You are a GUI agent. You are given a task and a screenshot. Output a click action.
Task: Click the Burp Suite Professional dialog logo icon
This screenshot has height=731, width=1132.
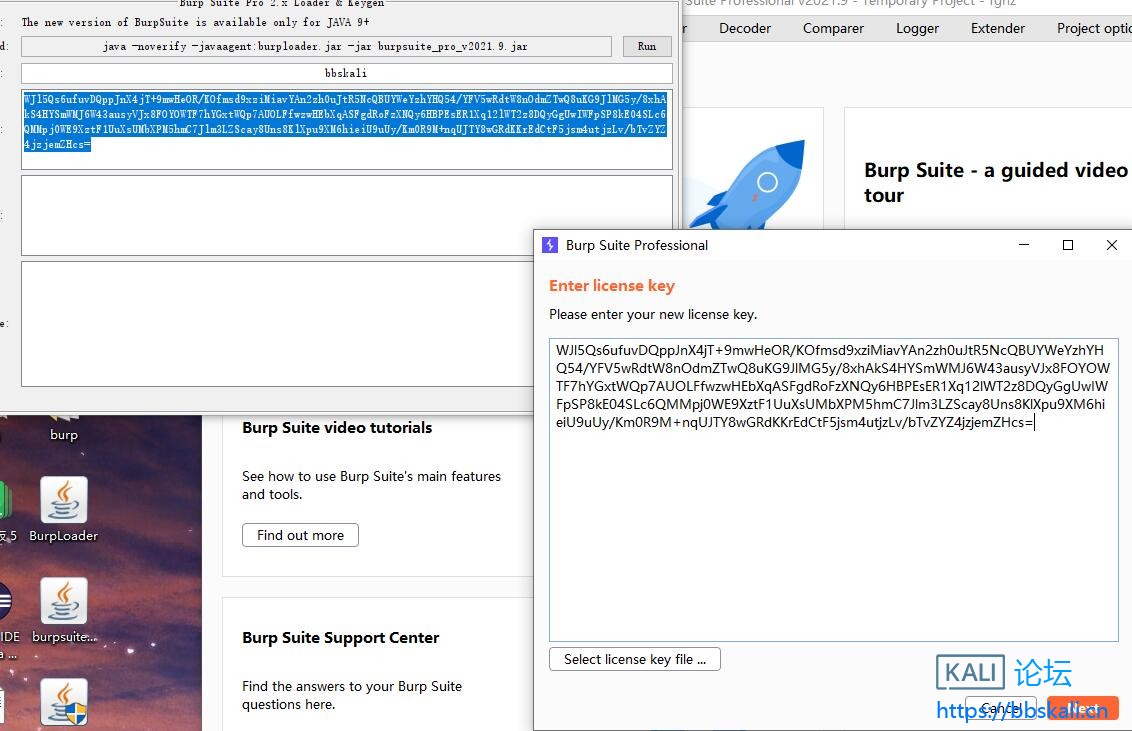click(550, 245)
